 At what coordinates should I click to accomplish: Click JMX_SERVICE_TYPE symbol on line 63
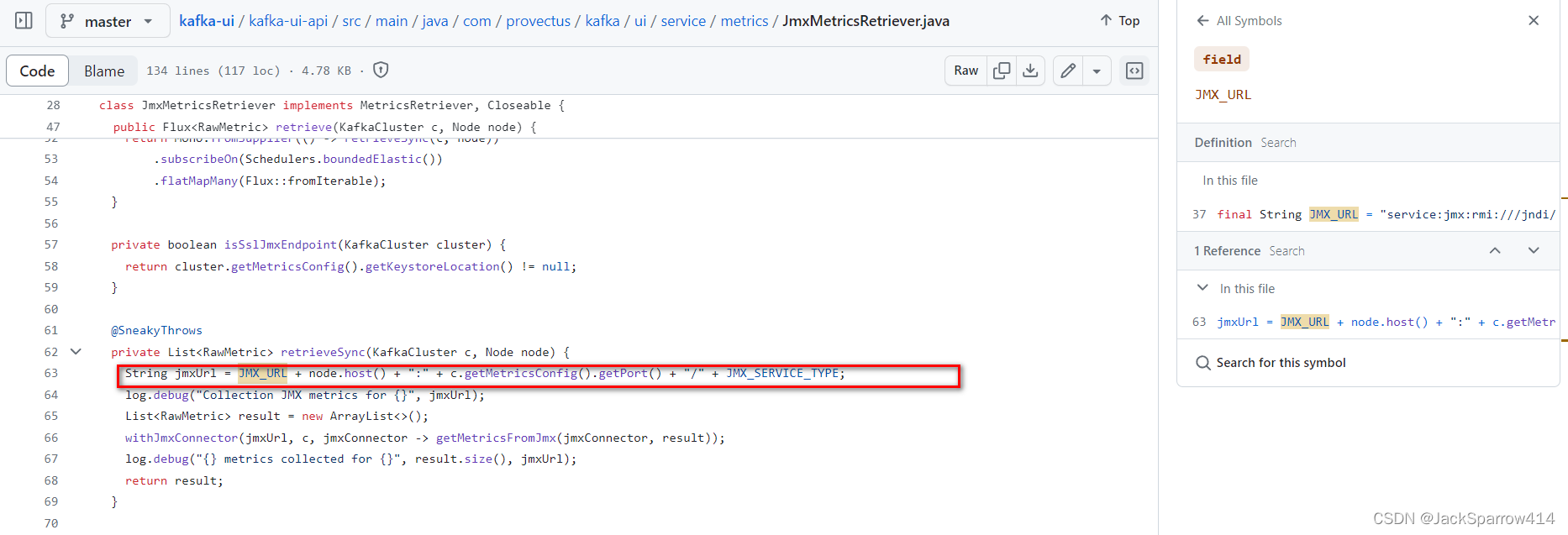pyautogui.click(x=781, y=374)
